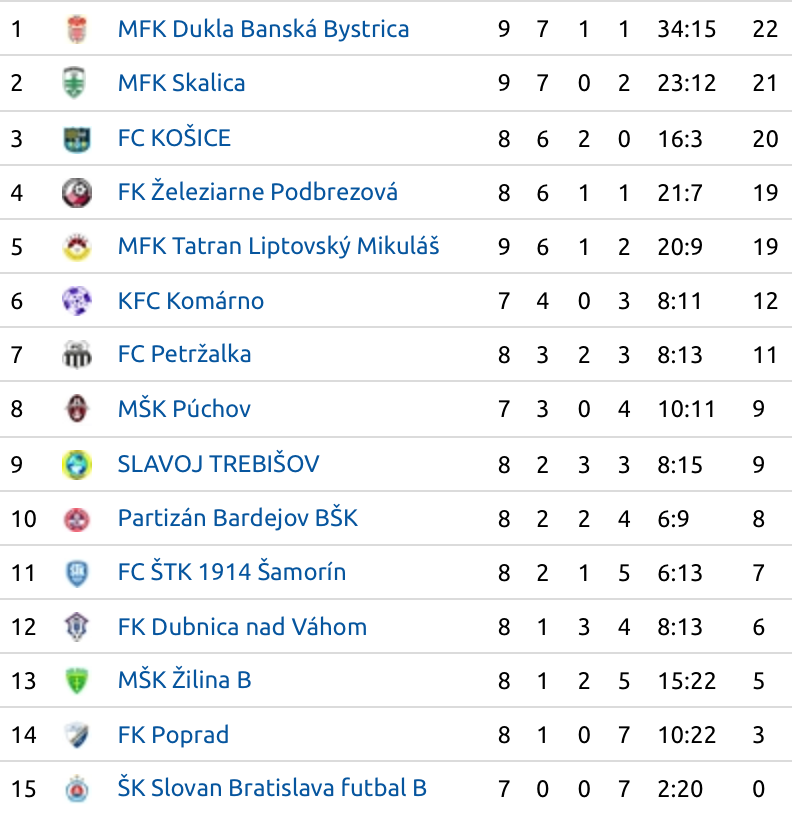Click the FK Poprad crest icon

pos(77,734)
